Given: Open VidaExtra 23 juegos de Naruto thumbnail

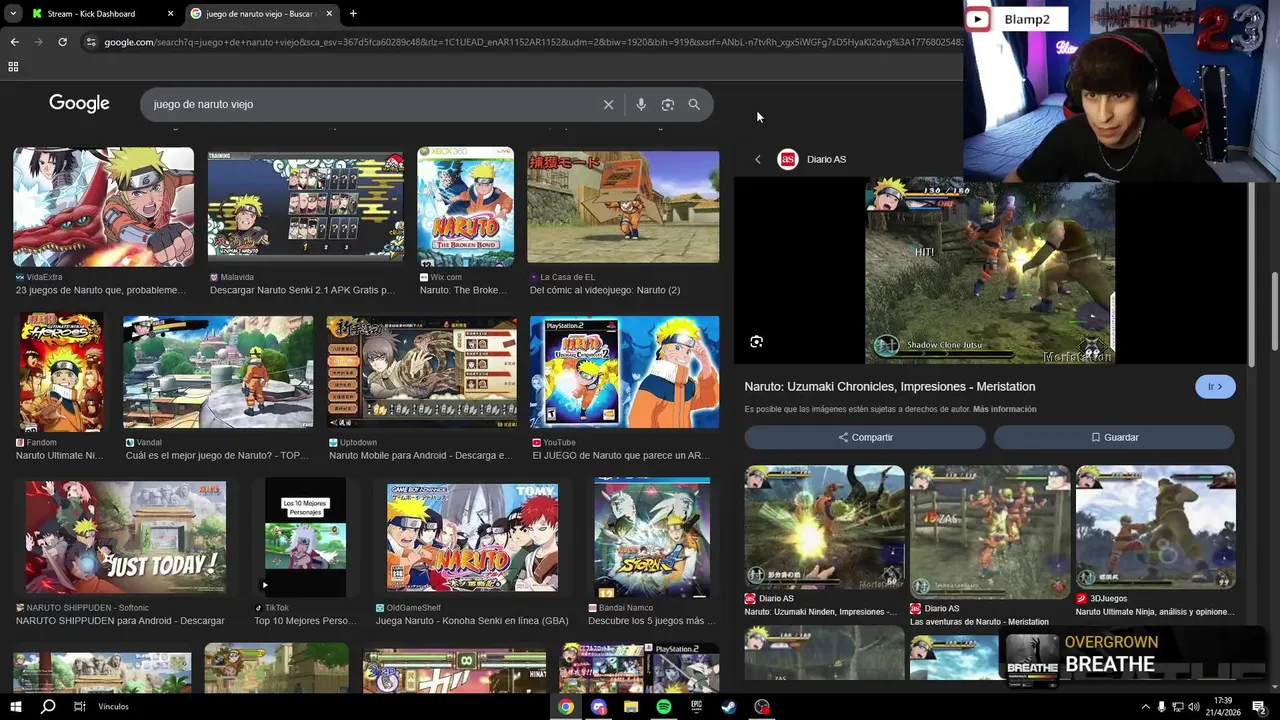Looking at the screenshot, I should (x=104, y=206).
